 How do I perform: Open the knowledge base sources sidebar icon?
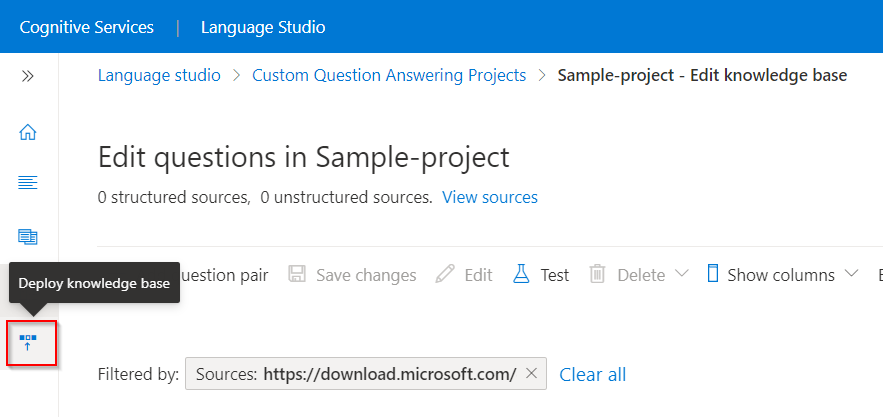pyautogui.click(x=28, y=236)
